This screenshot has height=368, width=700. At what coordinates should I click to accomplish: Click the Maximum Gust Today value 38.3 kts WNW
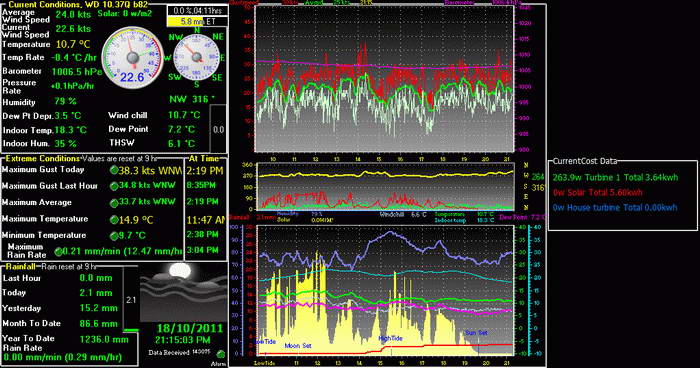150,170
